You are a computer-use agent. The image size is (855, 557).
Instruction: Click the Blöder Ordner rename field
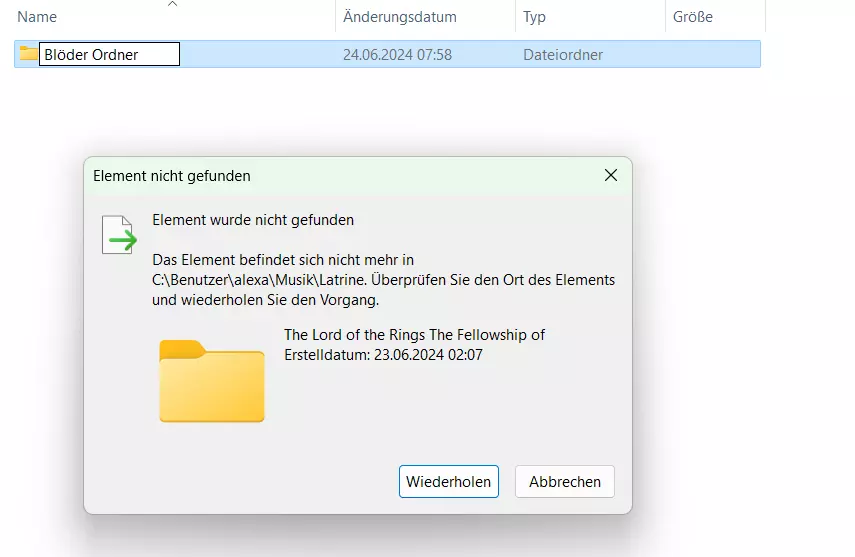(x=109, y=54)
